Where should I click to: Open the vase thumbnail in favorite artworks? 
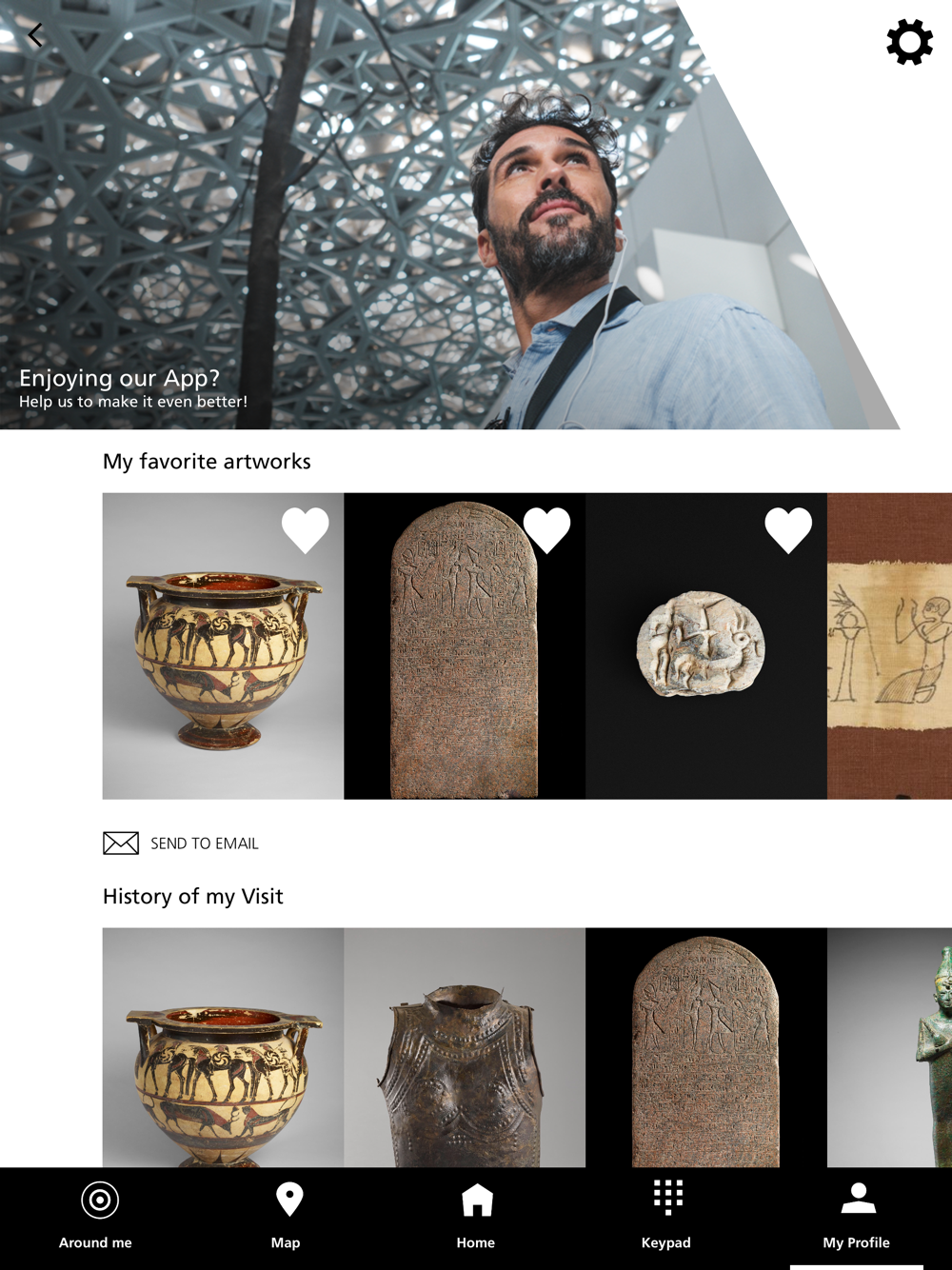(x=223, y=646)
